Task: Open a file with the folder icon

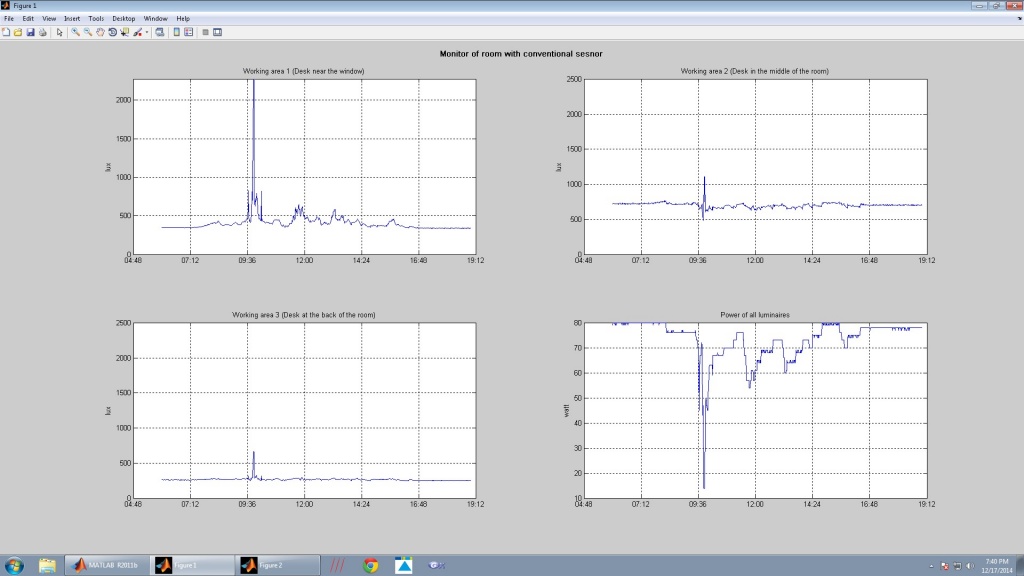Action: pyautogui.click(x=18, y=32)
